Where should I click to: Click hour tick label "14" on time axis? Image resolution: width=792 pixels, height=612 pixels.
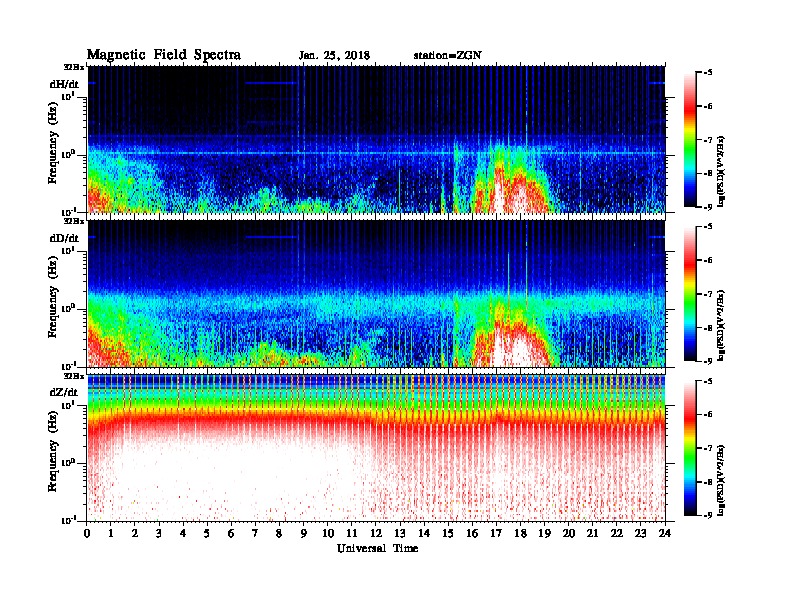pyautogui.click(x=424, y=533)
